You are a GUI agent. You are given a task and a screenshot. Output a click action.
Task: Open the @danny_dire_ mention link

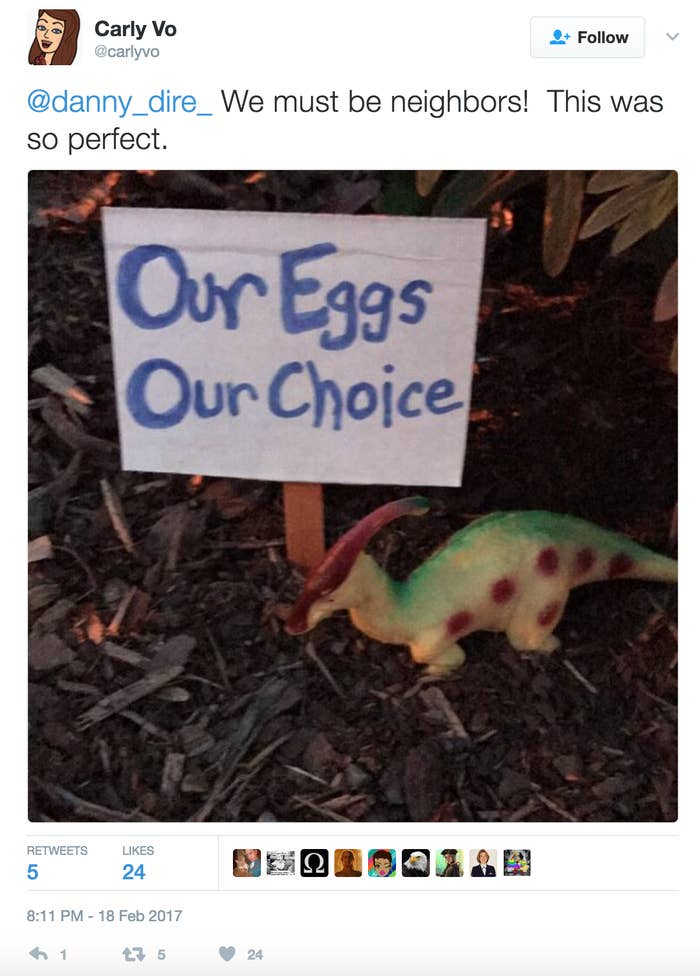[x=119, y=101]
